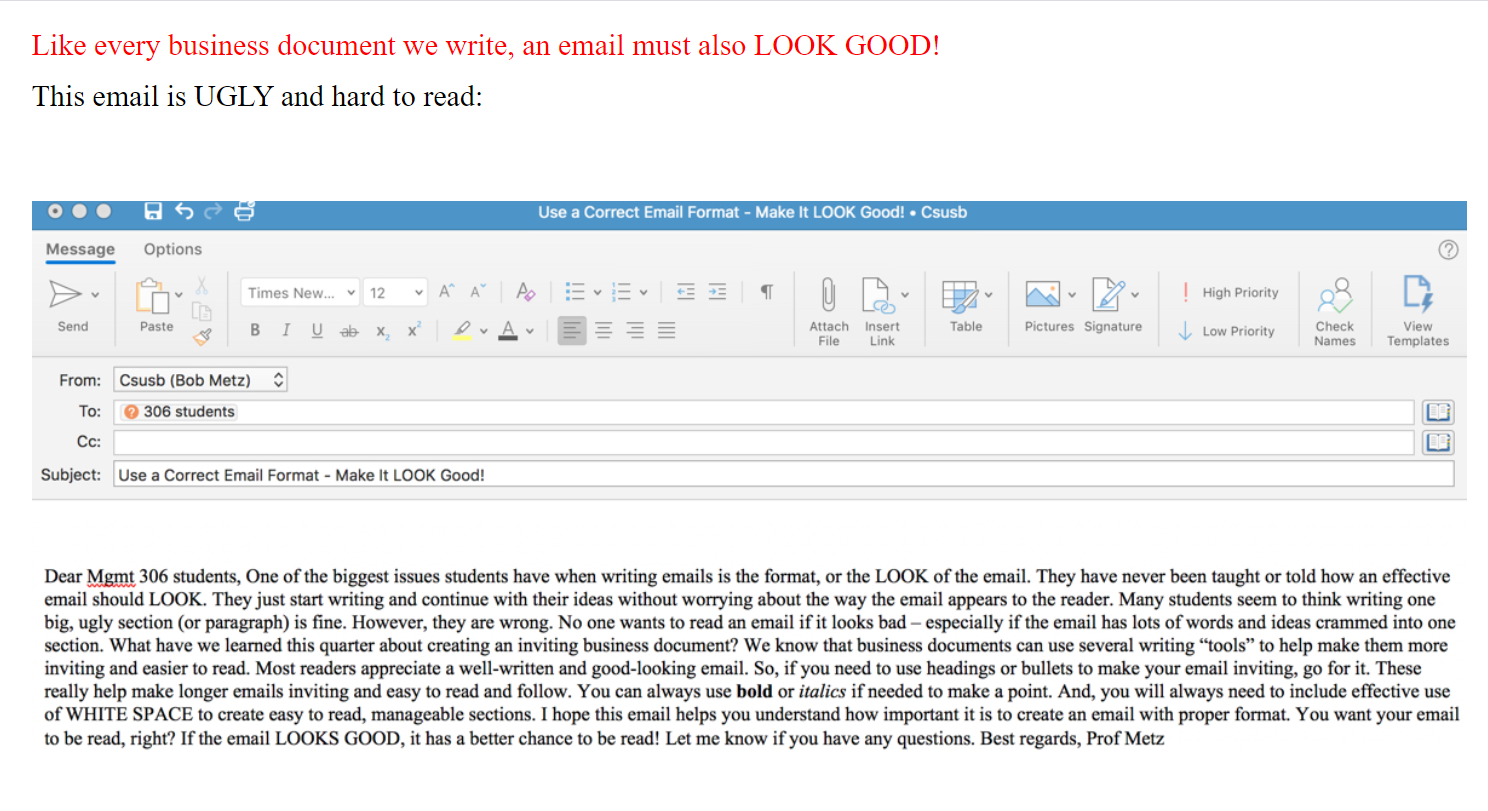Screen dimensions: 1488x811
Task: Decrease font size with smaller A icon
Action: tap(477, 292)
